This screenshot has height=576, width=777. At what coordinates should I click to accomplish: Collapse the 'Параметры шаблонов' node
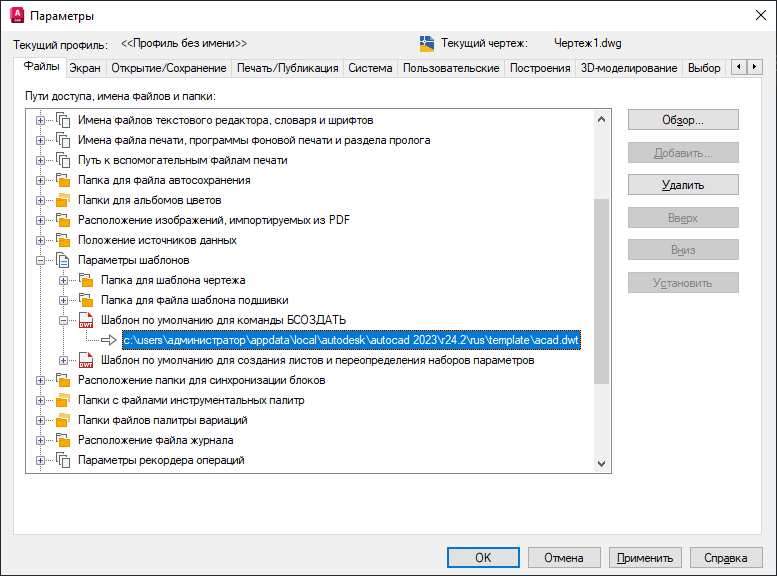click(x=41, y=260)
